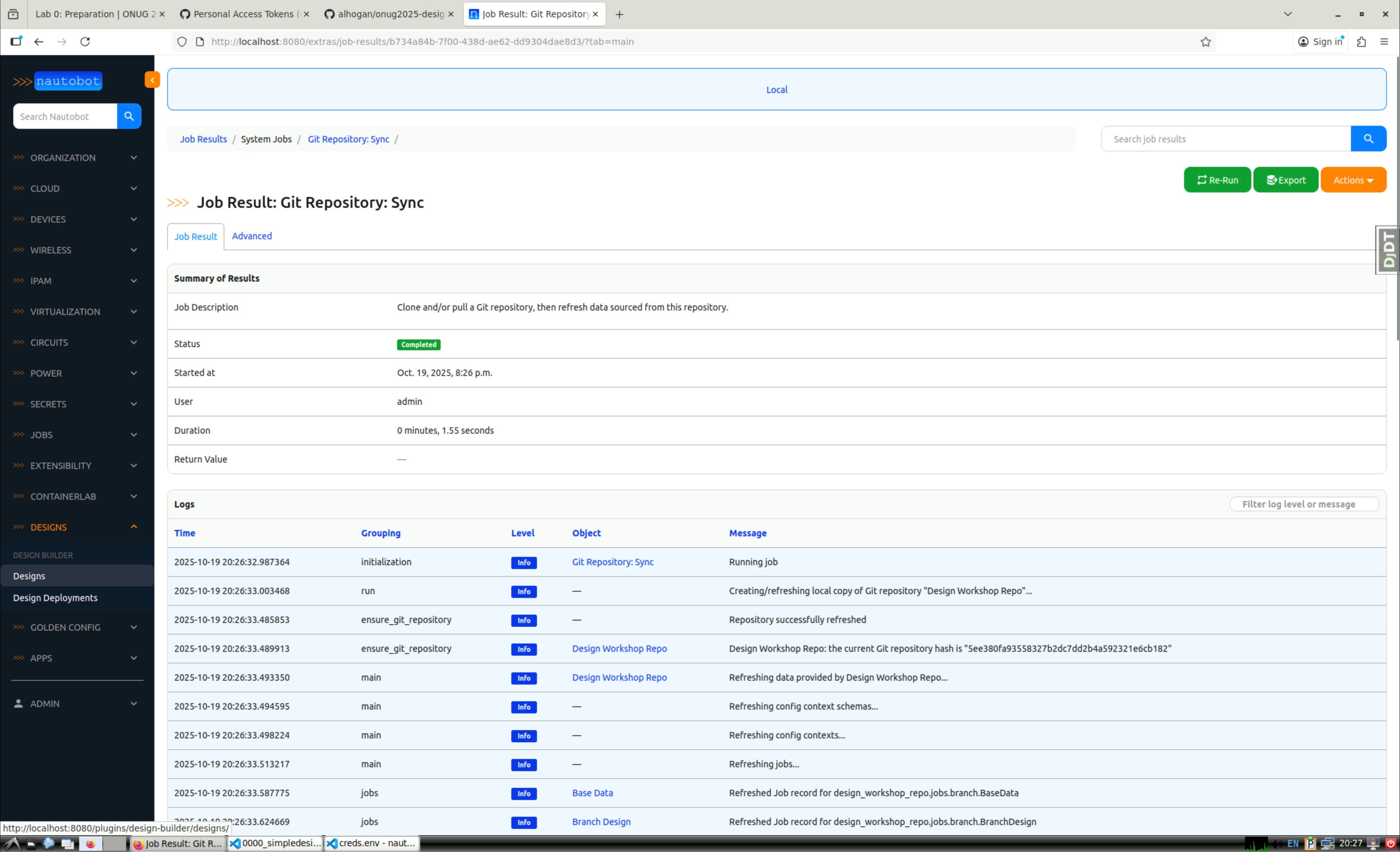Click the job results search magnifier button
Image resolution: width=1400 pixels, height=852 pixels.
[1368, 139]
